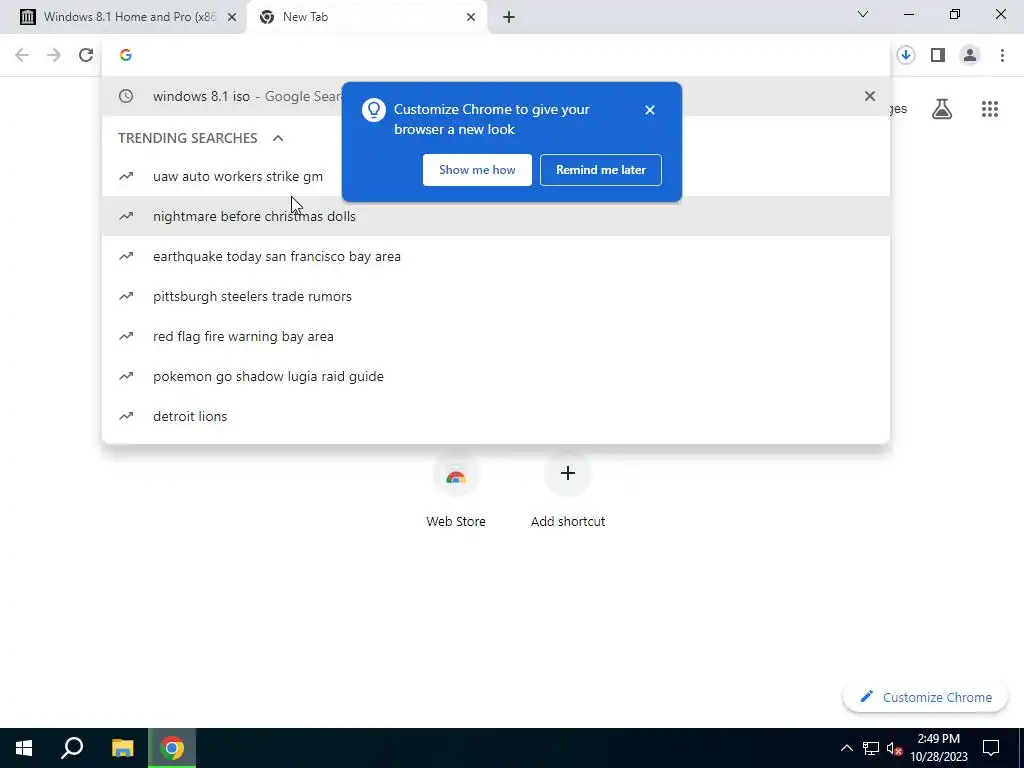Viewport: 1024px width, 768px height.
Task: Open a new tab with the plus button
Action: (509, 18)
